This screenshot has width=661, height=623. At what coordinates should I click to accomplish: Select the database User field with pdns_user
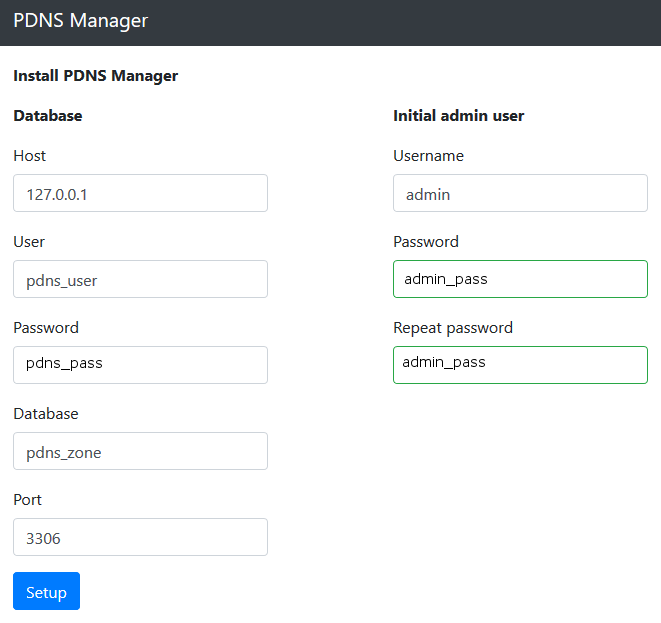click(x=140, y=279)
